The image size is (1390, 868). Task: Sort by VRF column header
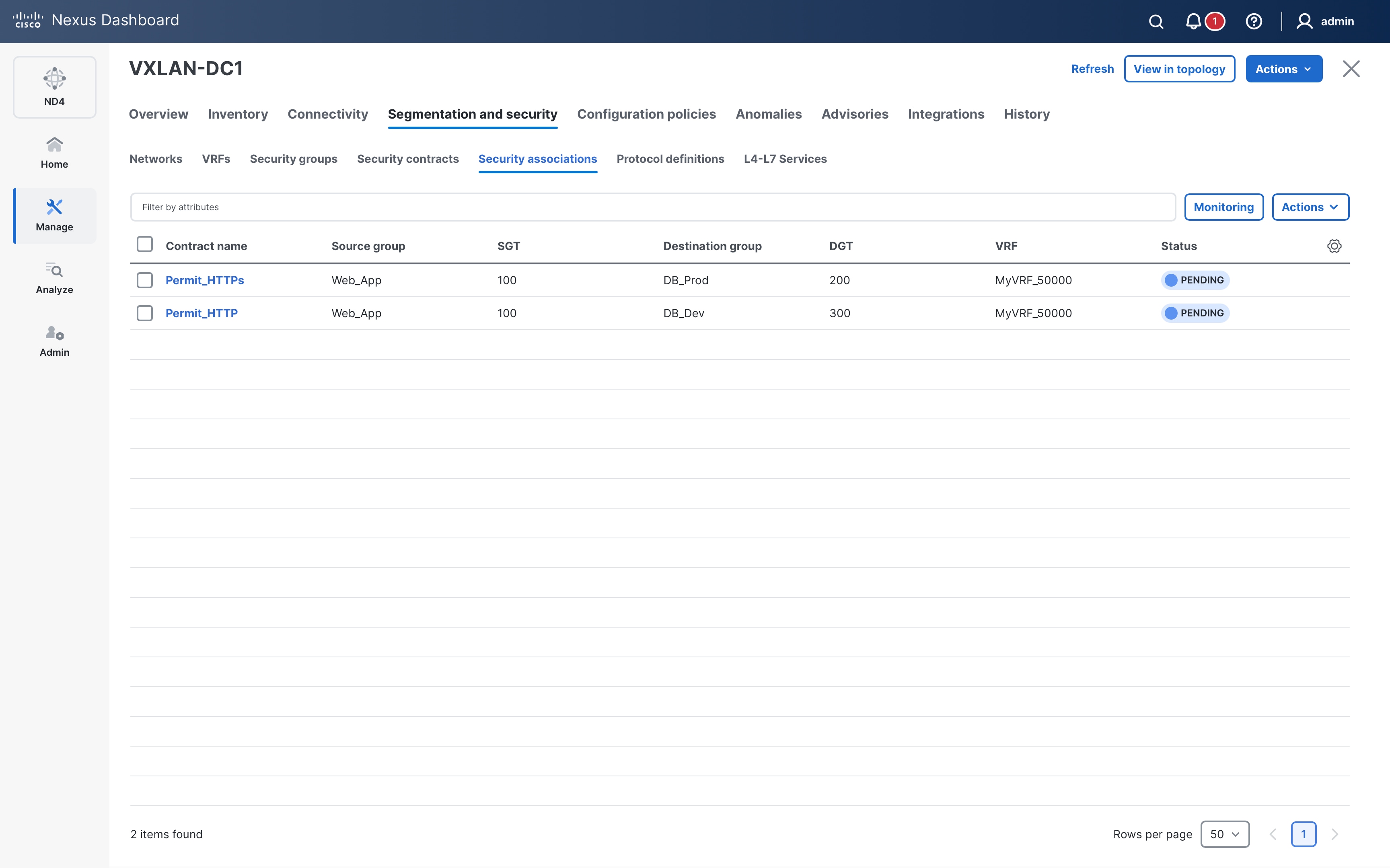1006,246
